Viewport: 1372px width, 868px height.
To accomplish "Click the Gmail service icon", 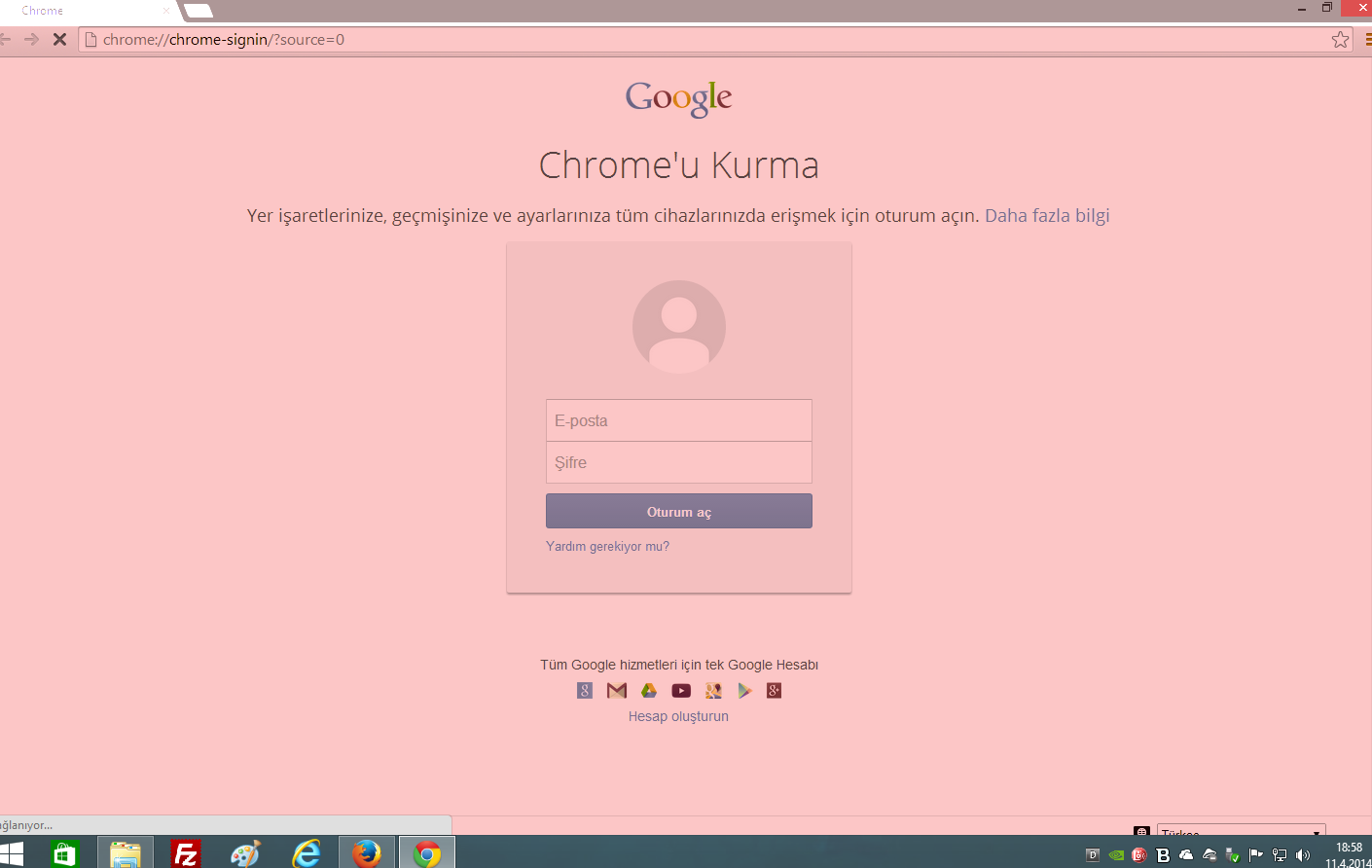I will pyautogui.click(x=617, y=690).
